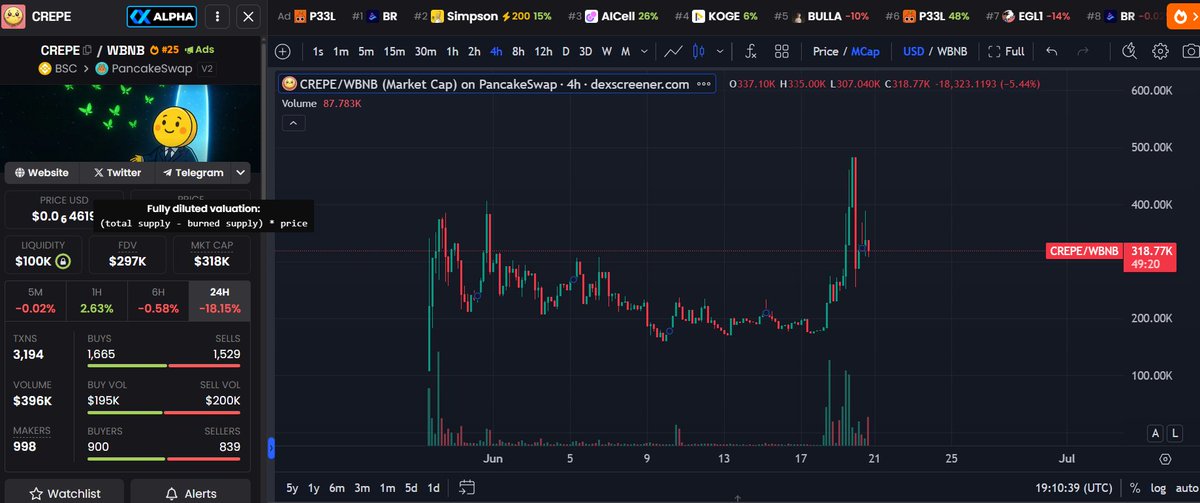Open go-to-date calendar icon
The image size is (1200, 503).
466,487
